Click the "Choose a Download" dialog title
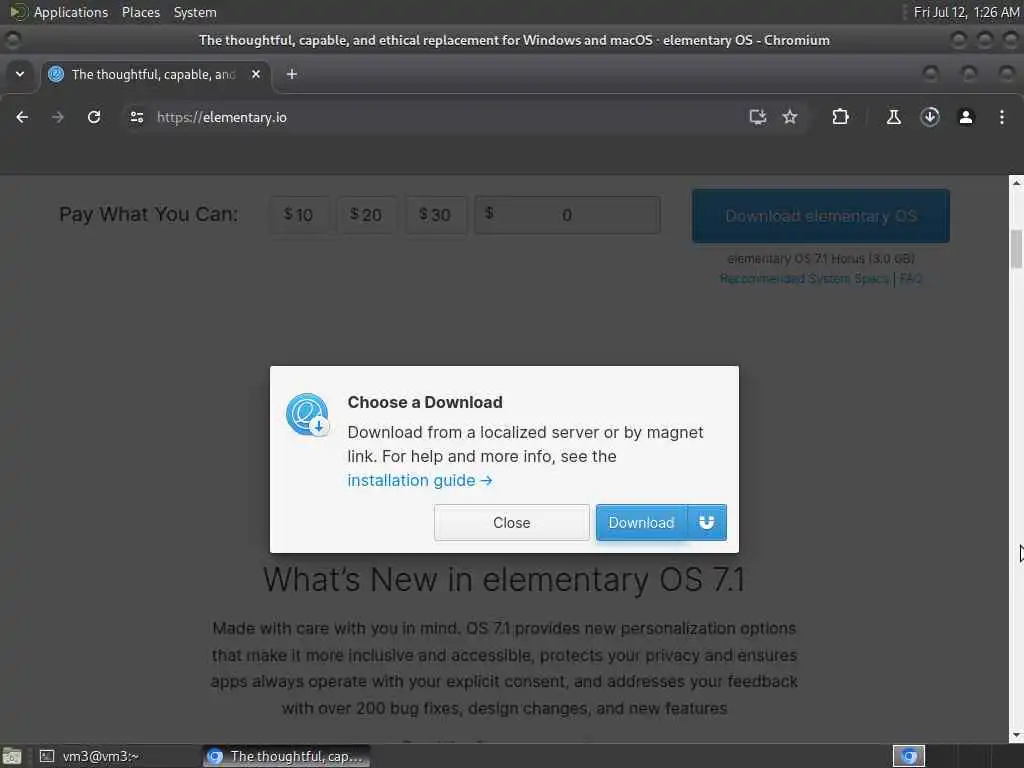This screenshot has height=768, width=1024. (425, 402)
